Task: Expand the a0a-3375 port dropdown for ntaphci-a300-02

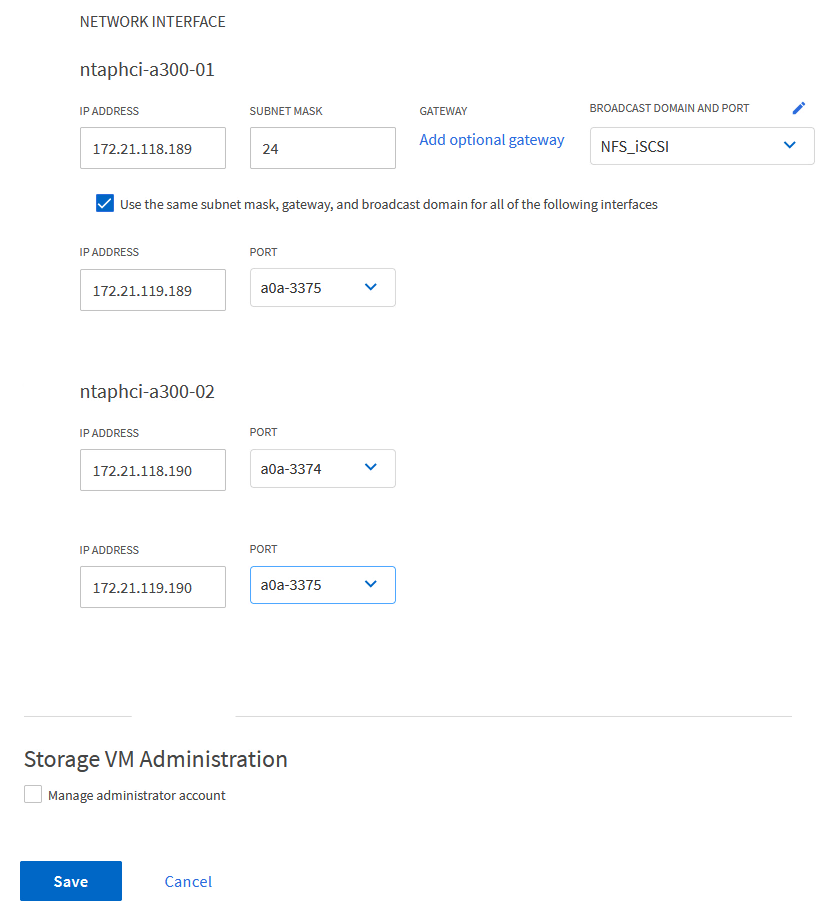Action: pos(322,585)
